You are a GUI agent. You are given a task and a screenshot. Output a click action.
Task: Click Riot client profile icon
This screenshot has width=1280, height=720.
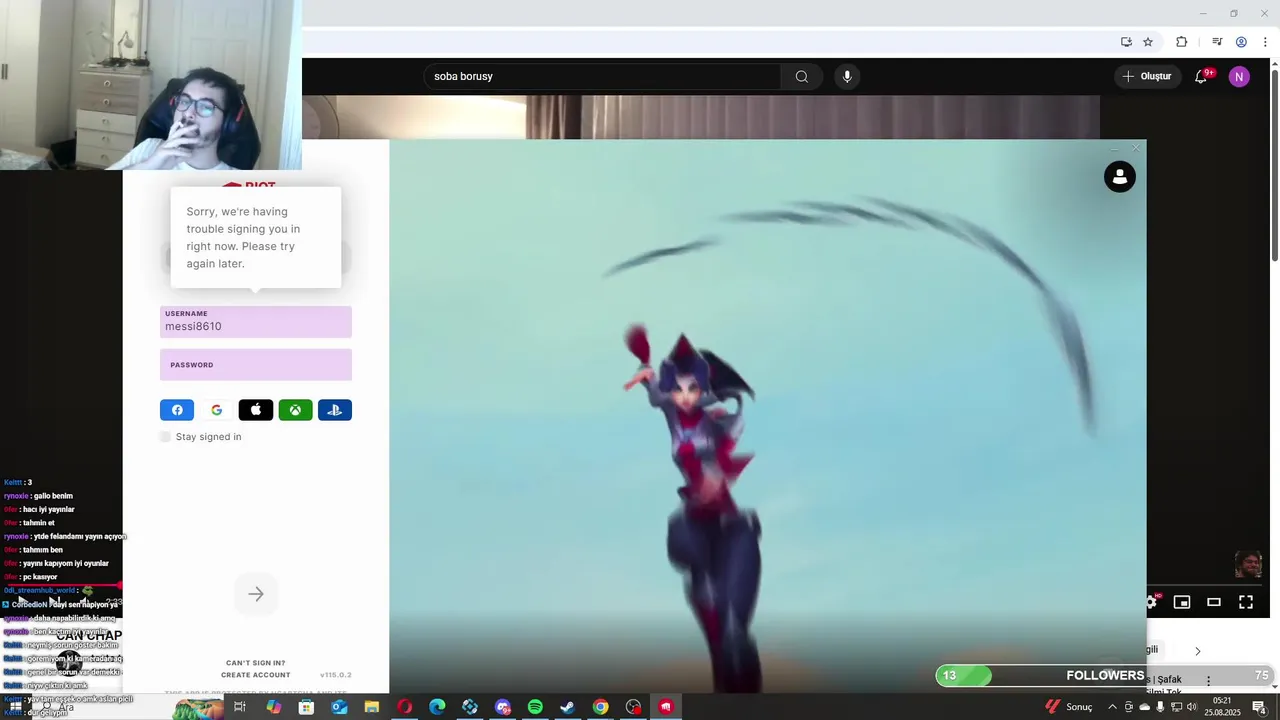[x=1119, y=177]
